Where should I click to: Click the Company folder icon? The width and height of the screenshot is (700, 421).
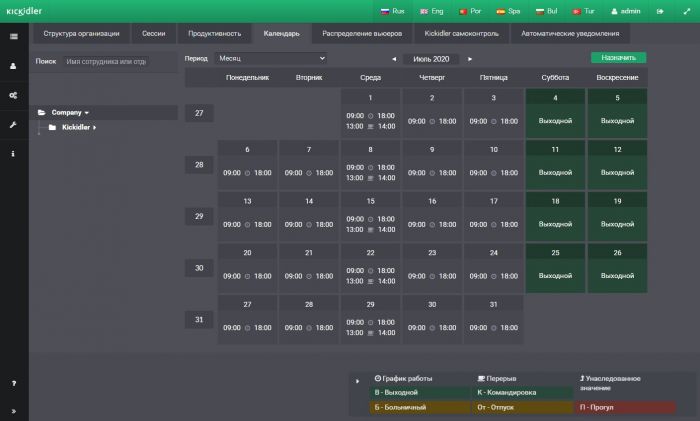[42, 113]
